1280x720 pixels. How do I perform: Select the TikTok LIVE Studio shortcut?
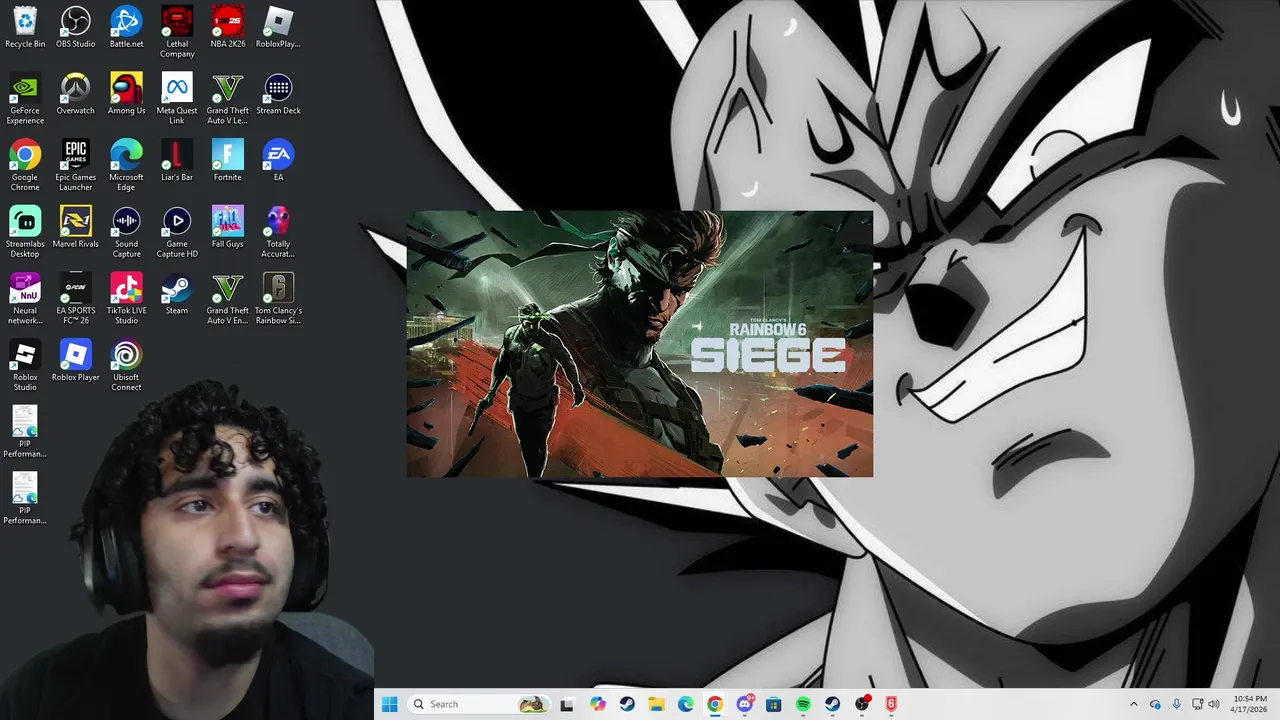pyautogui.click(x=126, y=298)
